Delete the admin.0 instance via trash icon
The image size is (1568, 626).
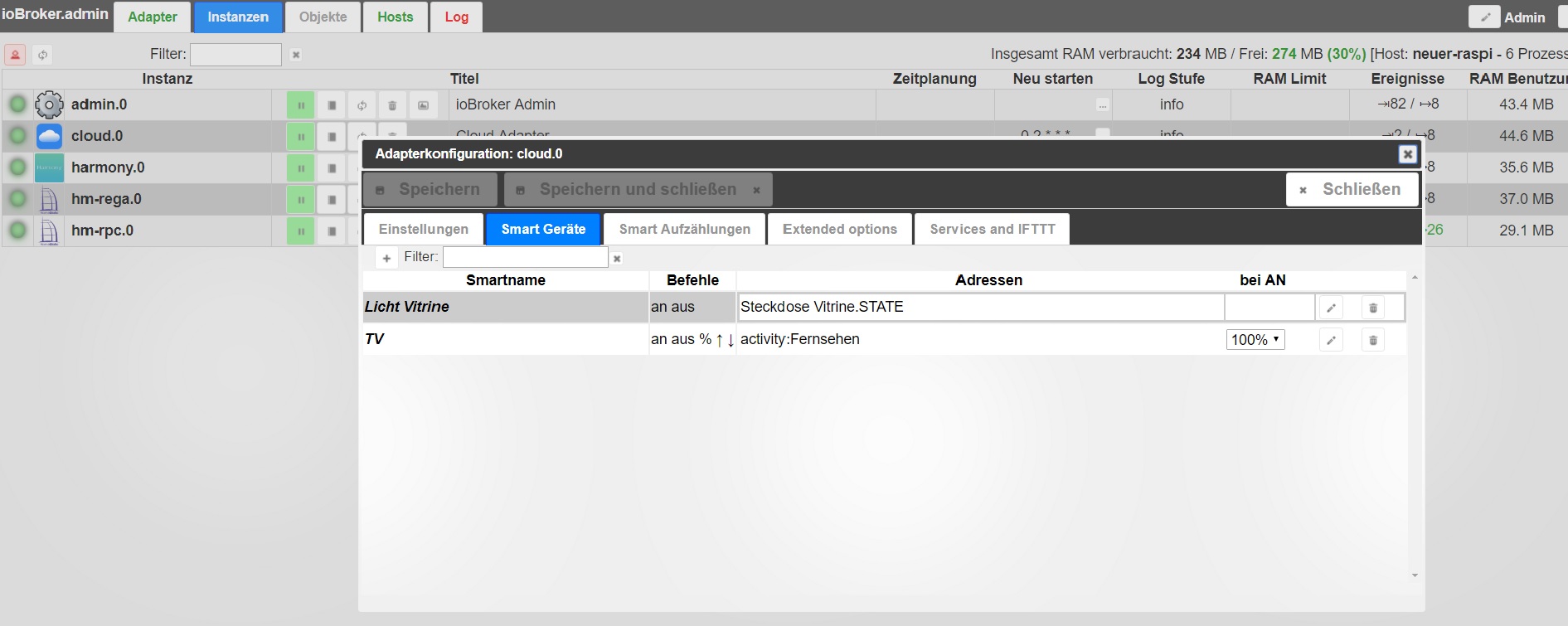(x=392, y=105)
